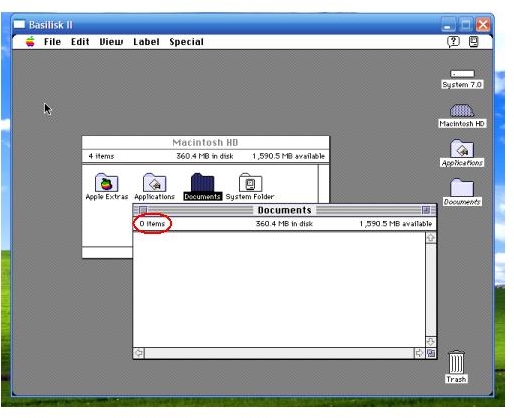Click the Basilisk II title bar icon
Screen dimensions: 514x418
pos(19,24)
